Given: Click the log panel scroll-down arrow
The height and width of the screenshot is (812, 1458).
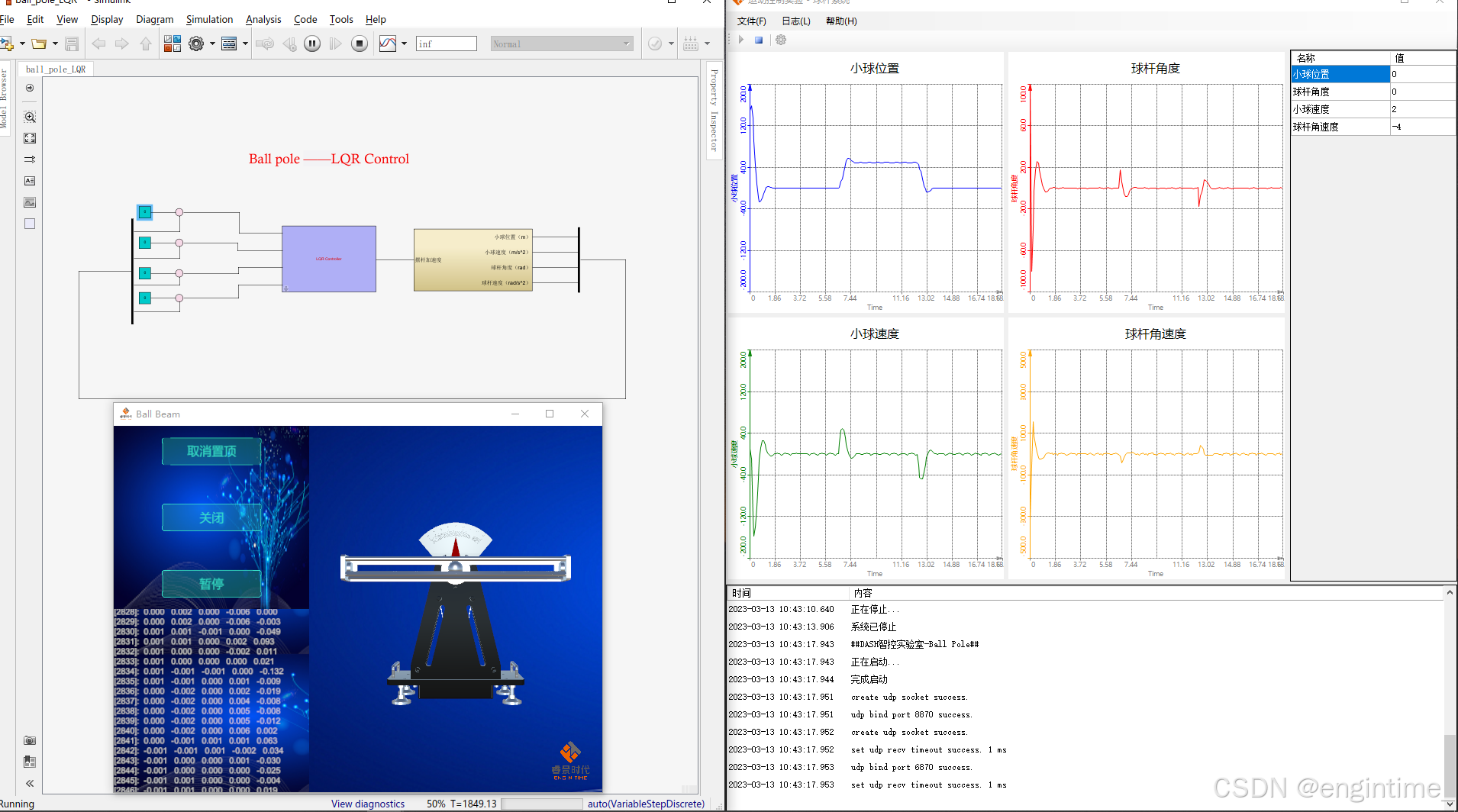Looking at the screenshot, I should pos(1450,804).
